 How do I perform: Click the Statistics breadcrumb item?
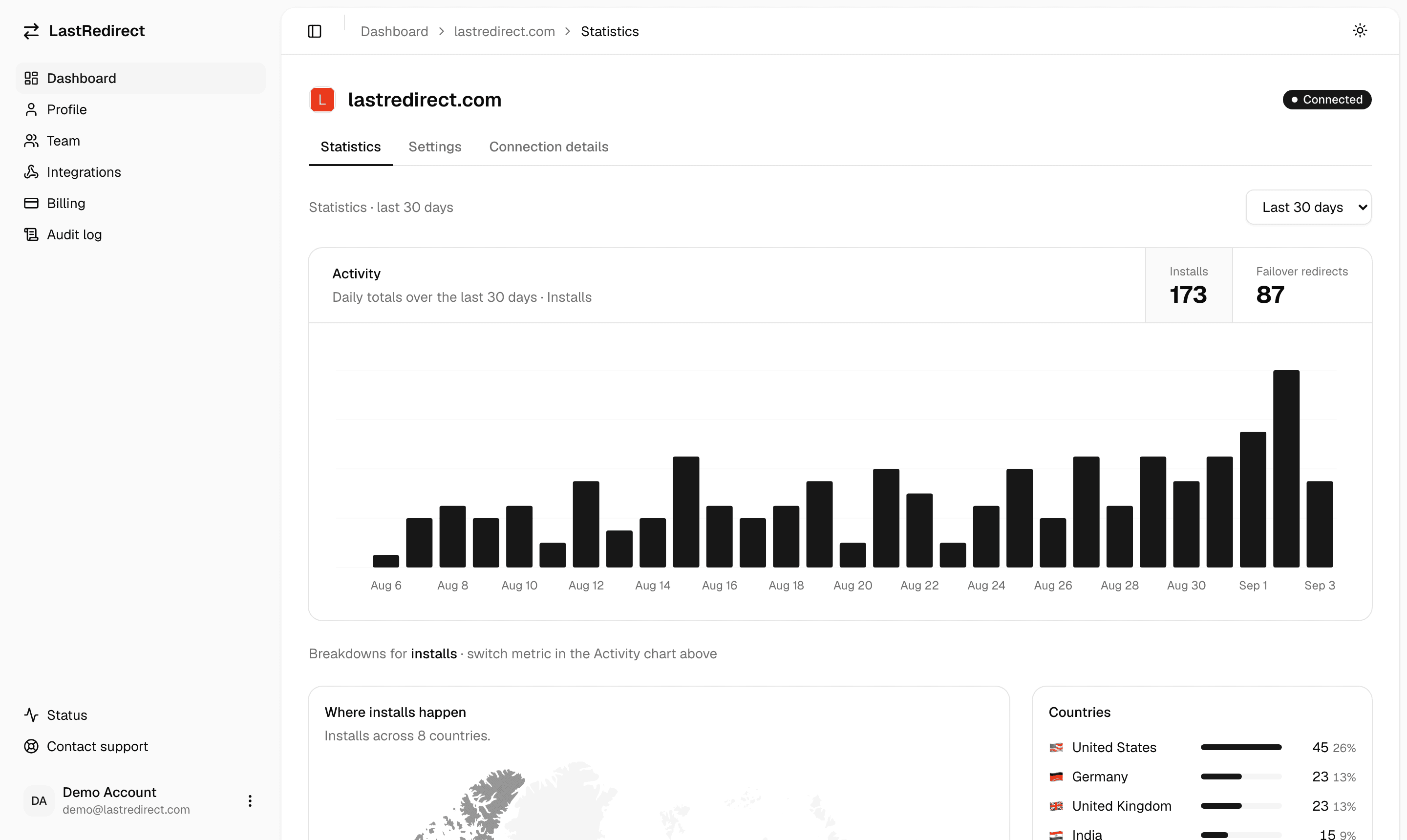pyautogui.click(x=609, y=31)
